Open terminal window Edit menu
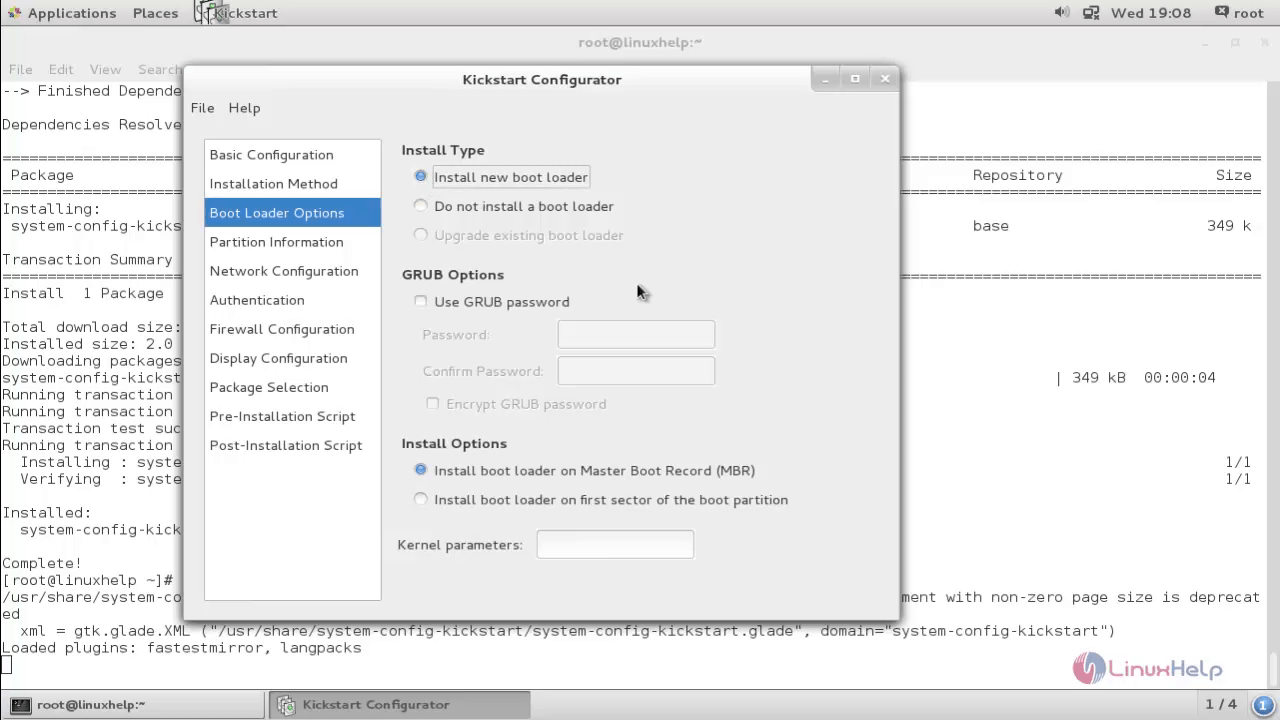This screenshot has height=720, width=1280. point(61,69)
